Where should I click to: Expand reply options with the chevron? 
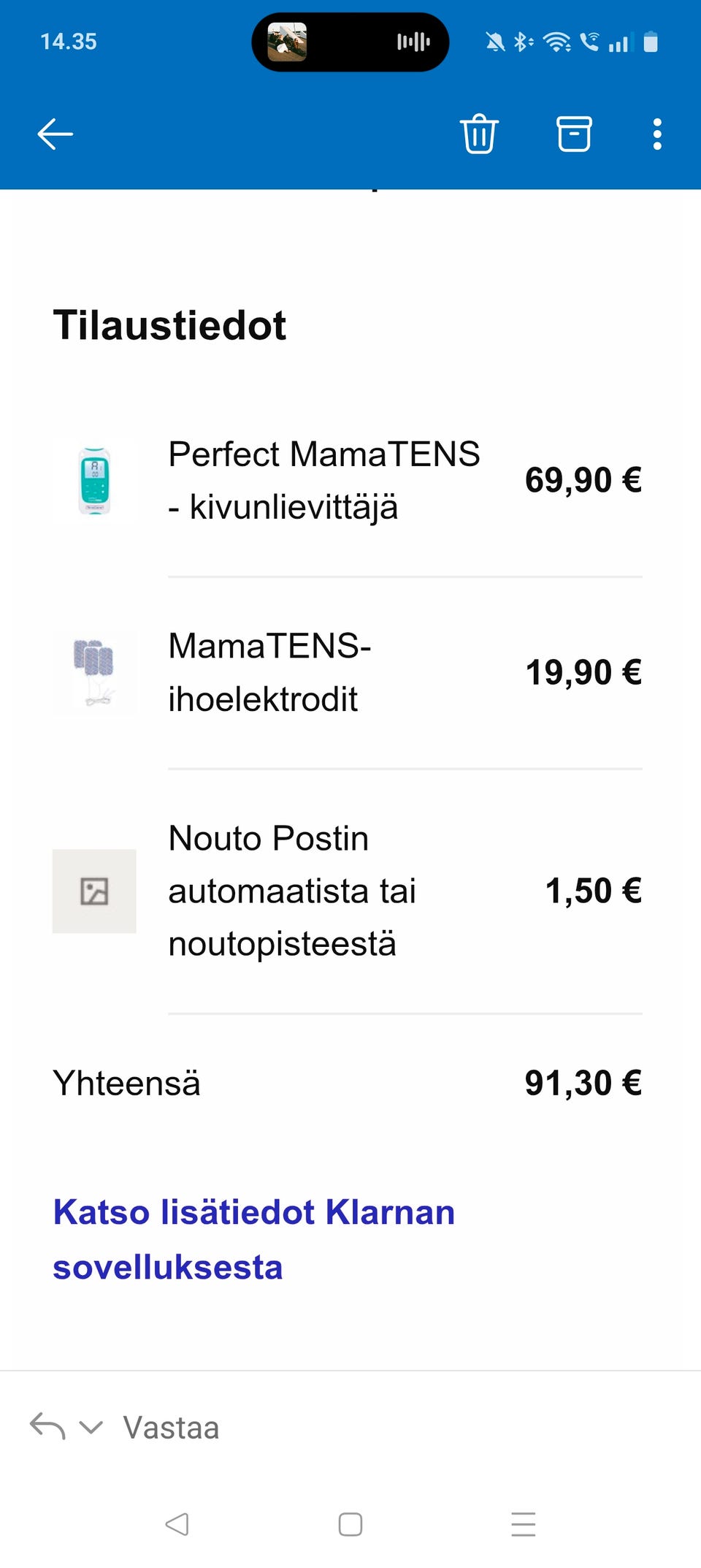pos(91,1427)
